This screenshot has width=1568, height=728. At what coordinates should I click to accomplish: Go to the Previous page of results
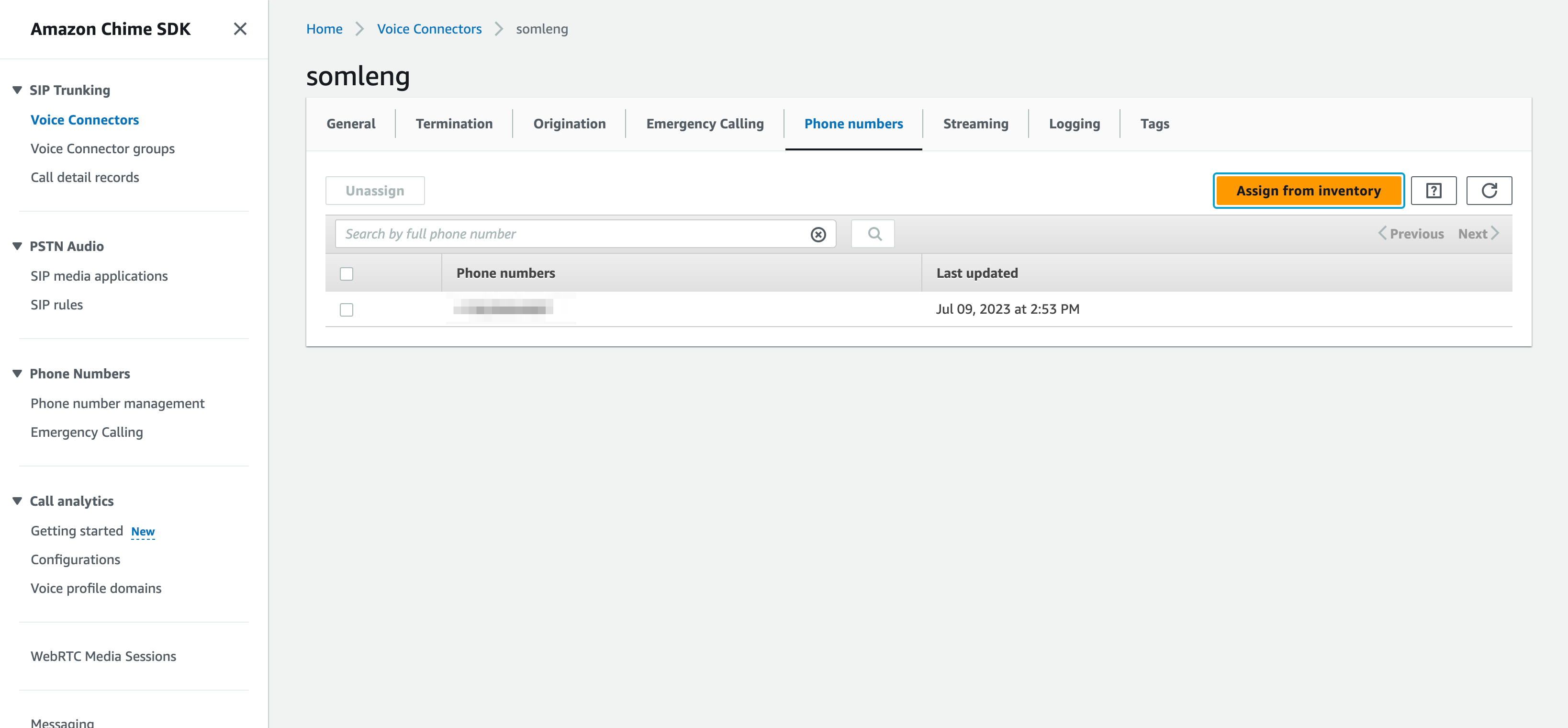pyautogui.click(x=1411, y=234)
